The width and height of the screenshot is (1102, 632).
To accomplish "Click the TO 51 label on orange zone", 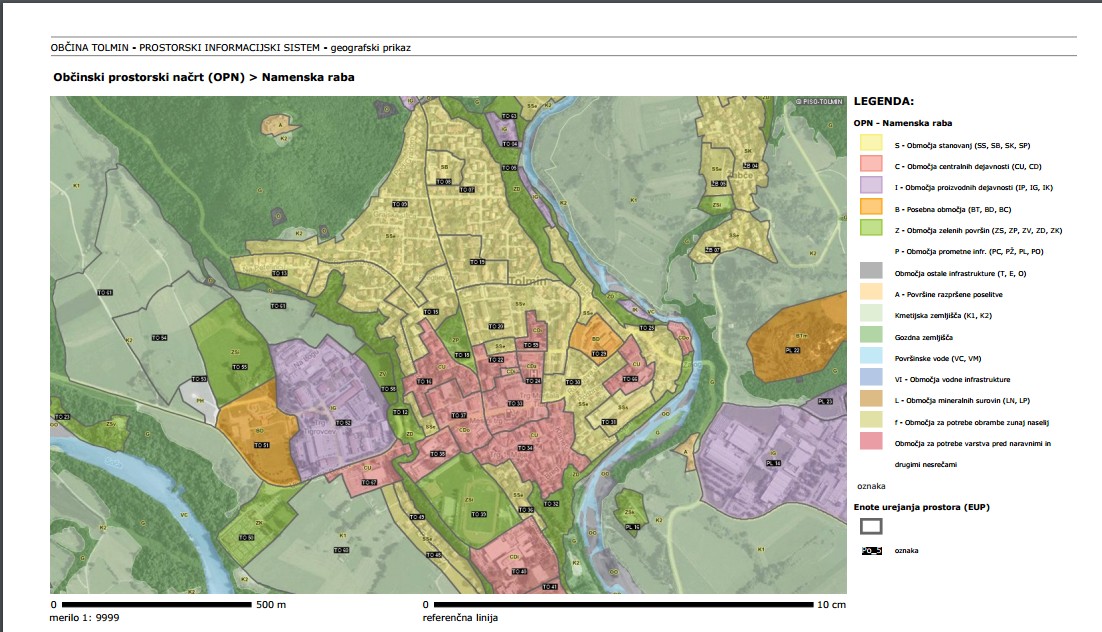I will [x=263, y=445].
